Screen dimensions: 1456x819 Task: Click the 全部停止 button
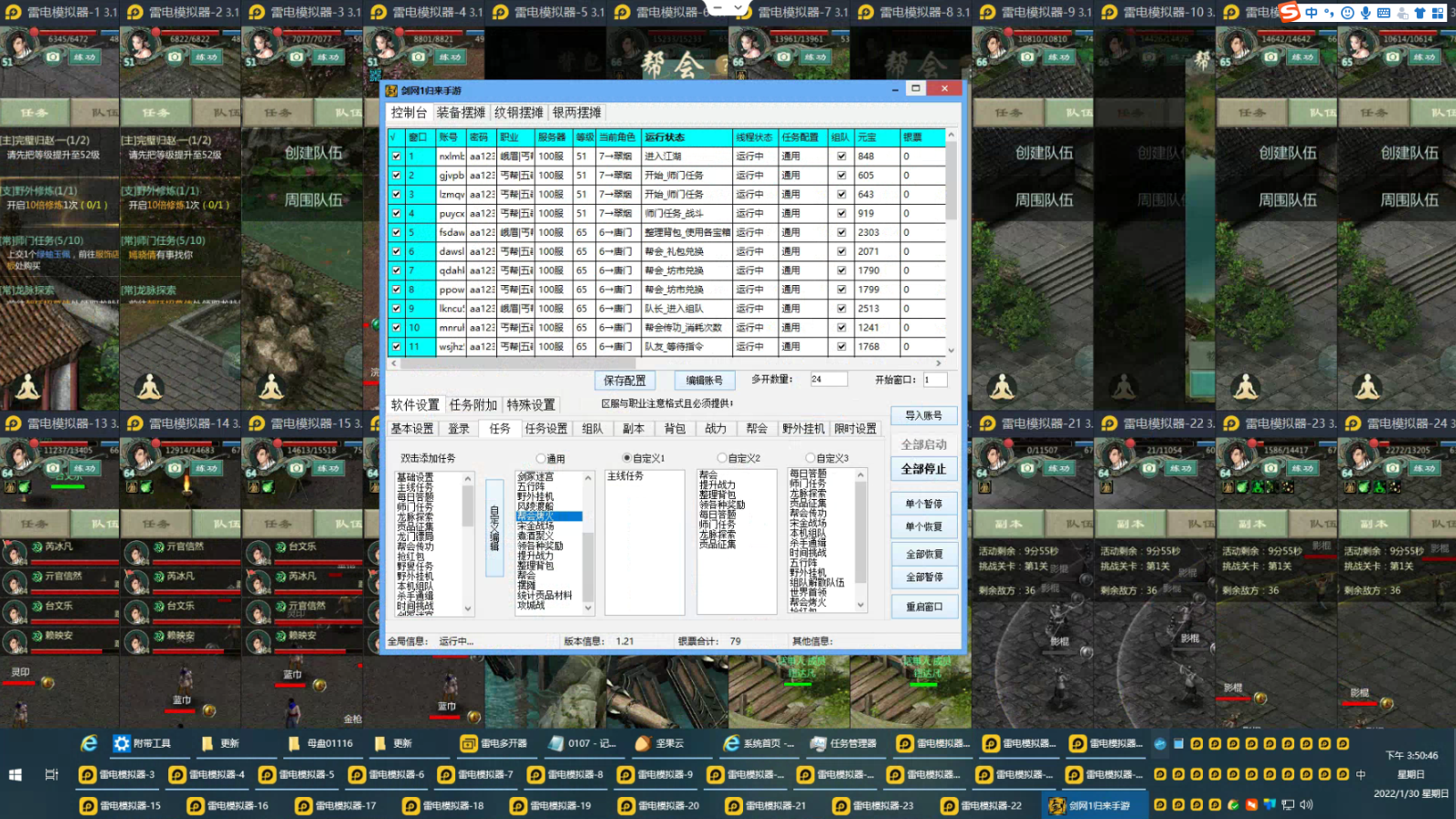[x=924, y=469]
